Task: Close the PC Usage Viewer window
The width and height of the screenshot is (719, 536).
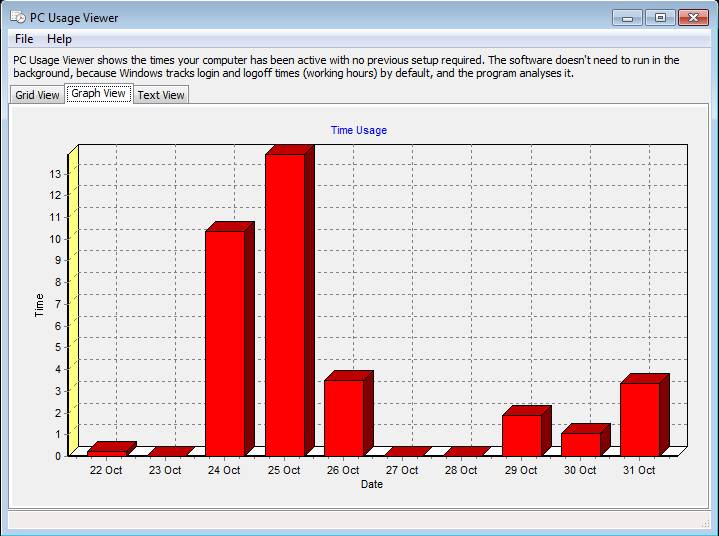Action: [x=693, y=18]
